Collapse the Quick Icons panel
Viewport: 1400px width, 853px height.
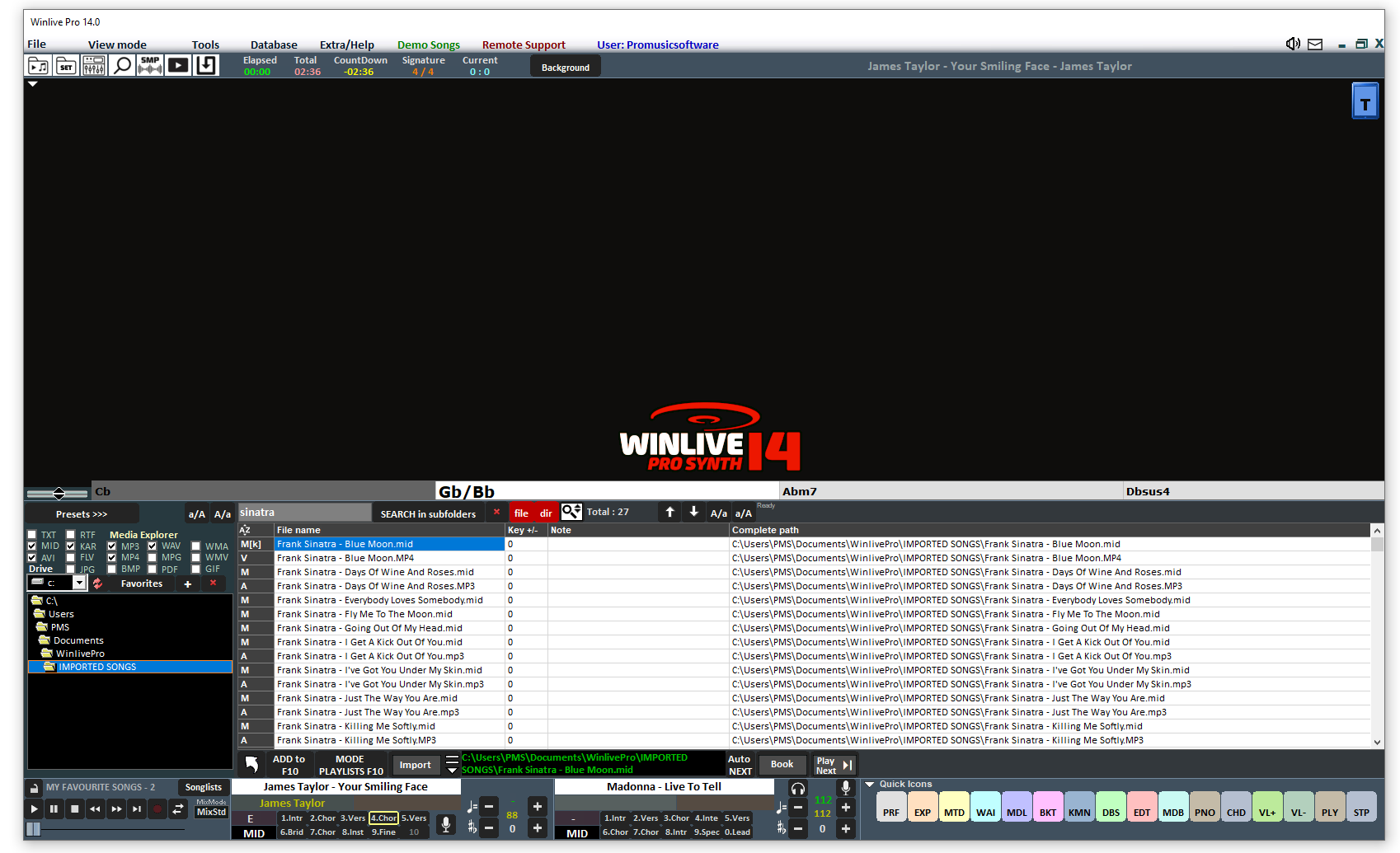click(x=870, y=784)
